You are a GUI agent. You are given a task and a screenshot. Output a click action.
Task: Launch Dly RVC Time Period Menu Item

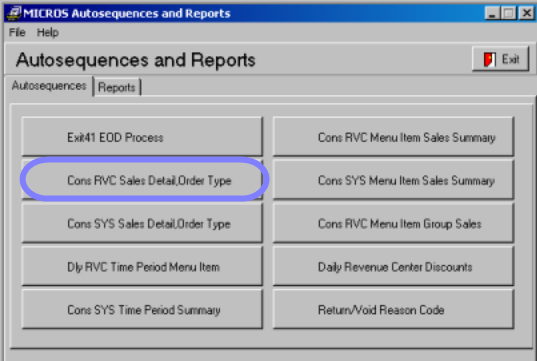[x=142, y=266]
